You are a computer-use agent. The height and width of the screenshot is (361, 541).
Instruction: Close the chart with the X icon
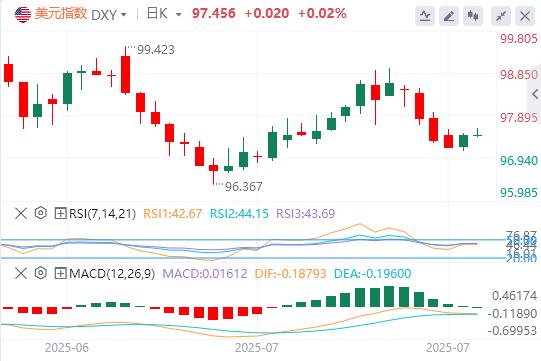click(x=525, y=16)
